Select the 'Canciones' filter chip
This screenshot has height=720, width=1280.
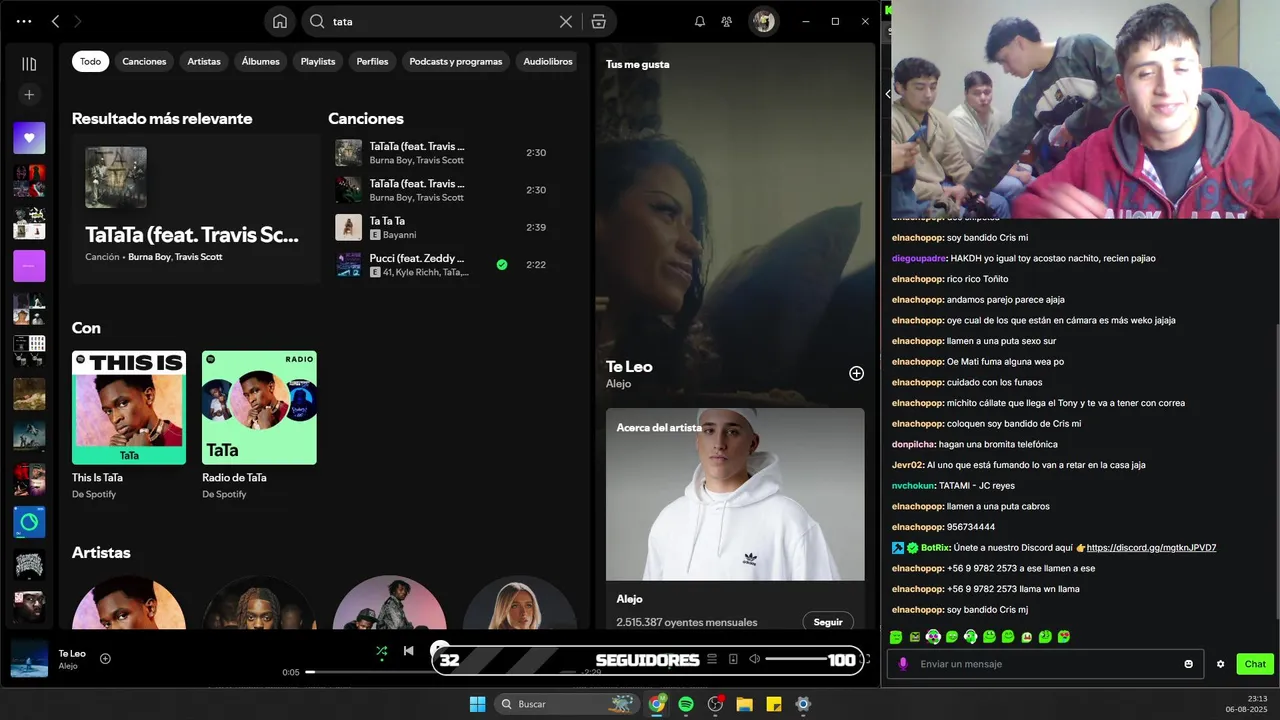point(144,61)
